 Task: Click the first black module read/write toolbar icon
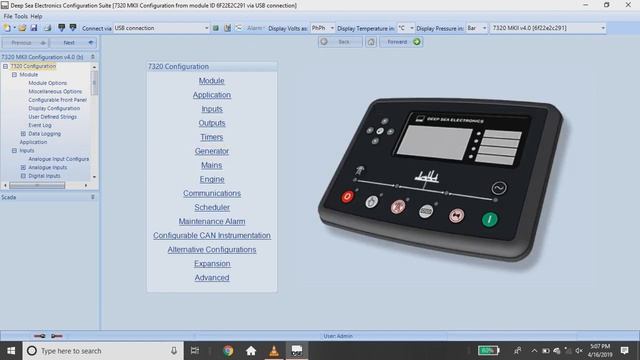tap(61, 28)
